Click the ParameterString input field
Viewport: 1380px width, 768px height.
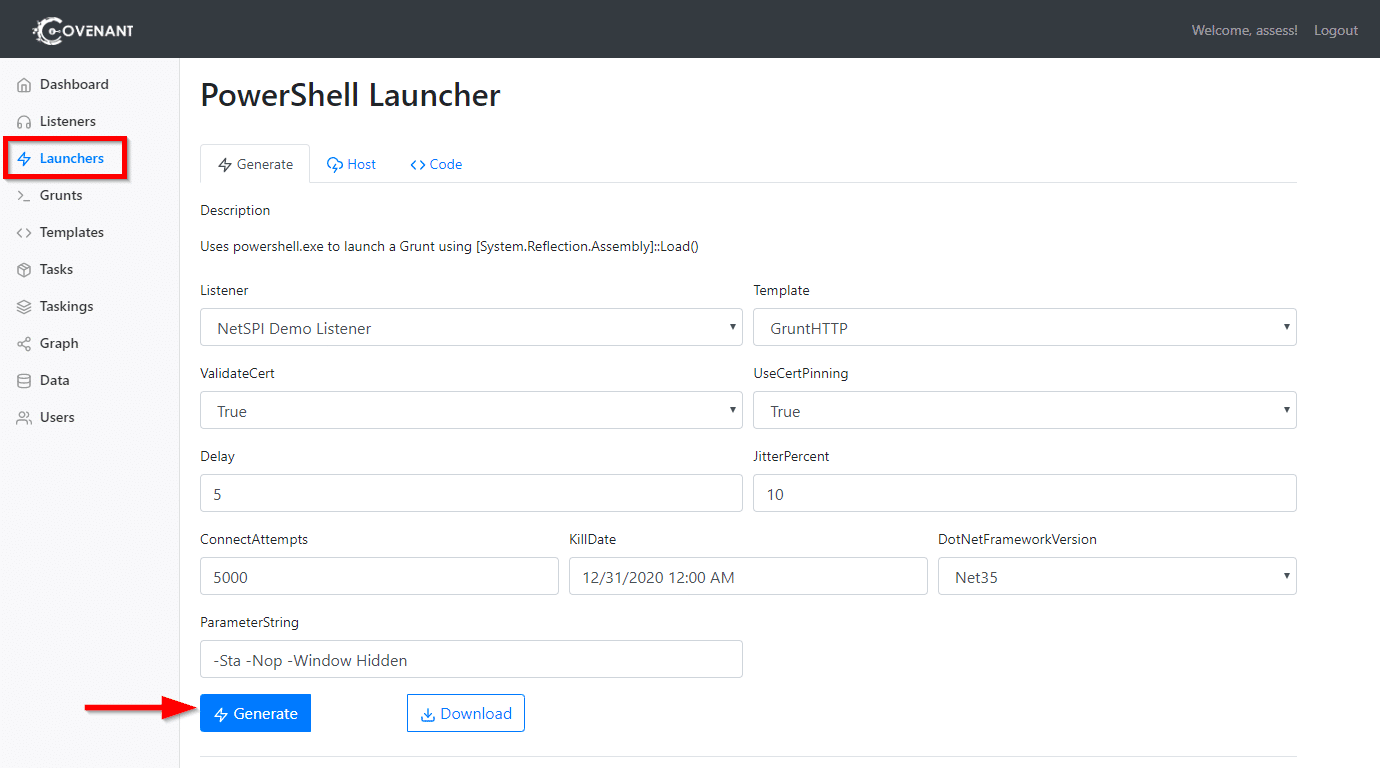pos(471,659)
